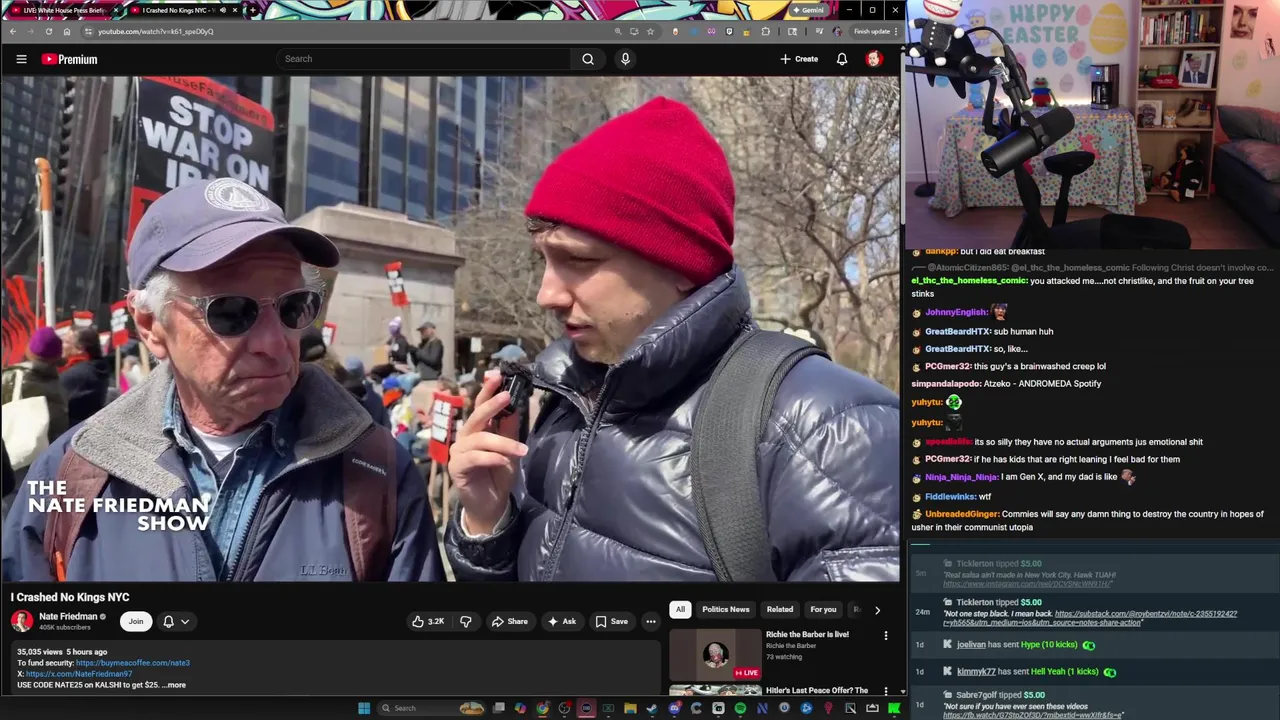Viewport: 1280px width, 720px height.
Task: Select the Related chip
Action: pyautogui.click(x=780, y=610)
